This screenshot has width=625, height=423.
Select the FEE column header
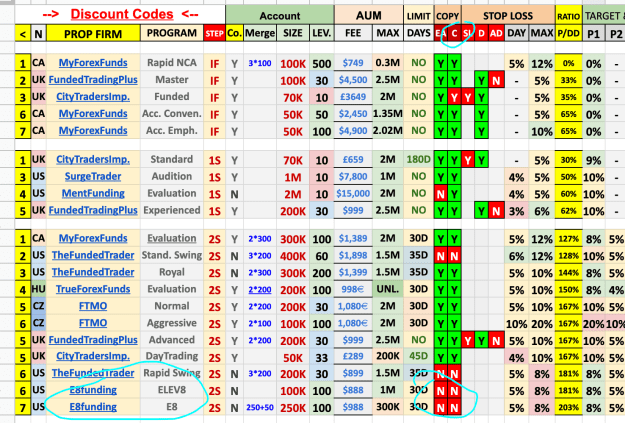353,33
